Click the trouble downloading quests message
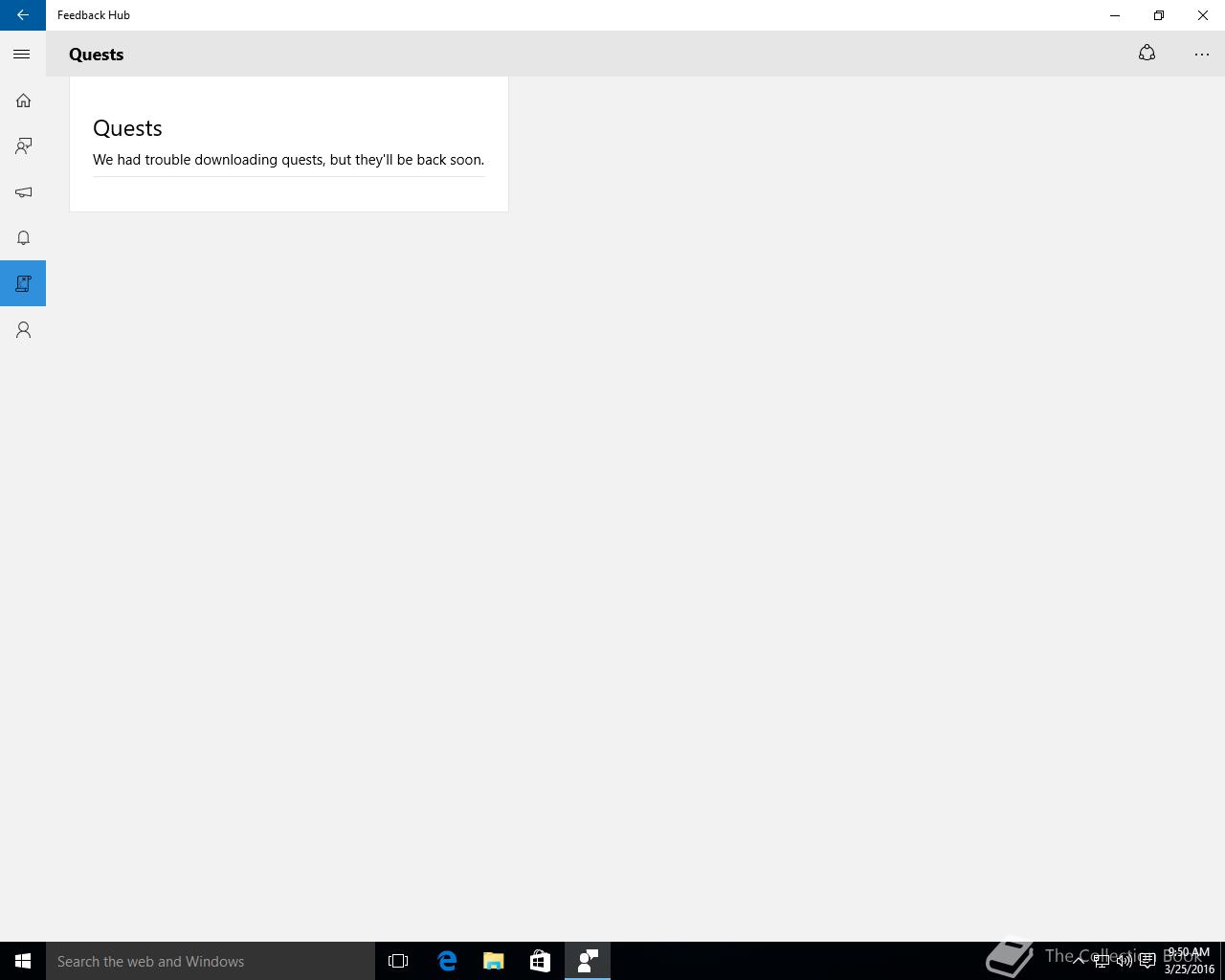This screenshot has height=980, width=1225. [x=288, y=160]
